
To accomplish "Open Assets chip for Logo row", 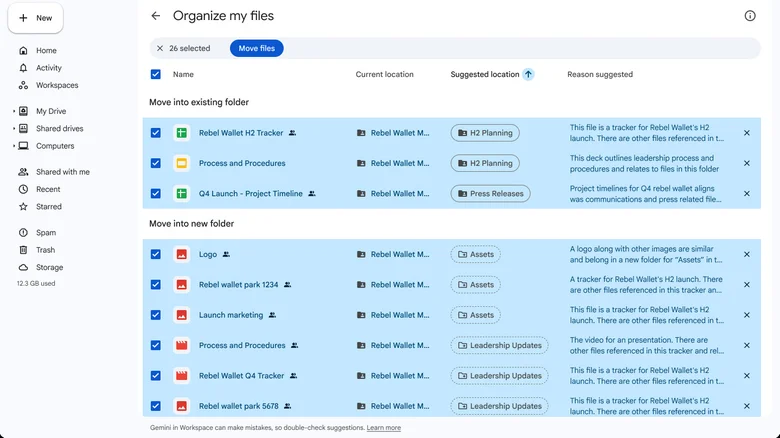I will click(x=476, y=254).
